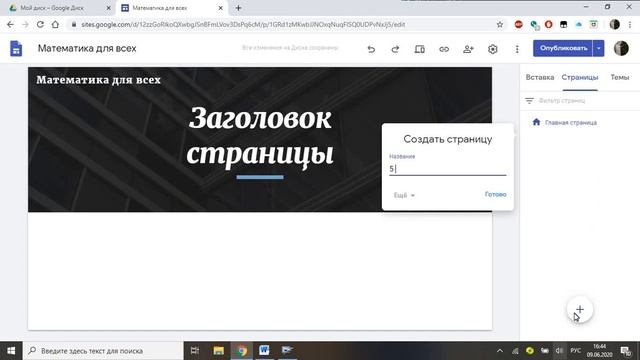The image size is (640, 360).
Task: Open taskbar clock and date
Action: [x=599, y=351]
